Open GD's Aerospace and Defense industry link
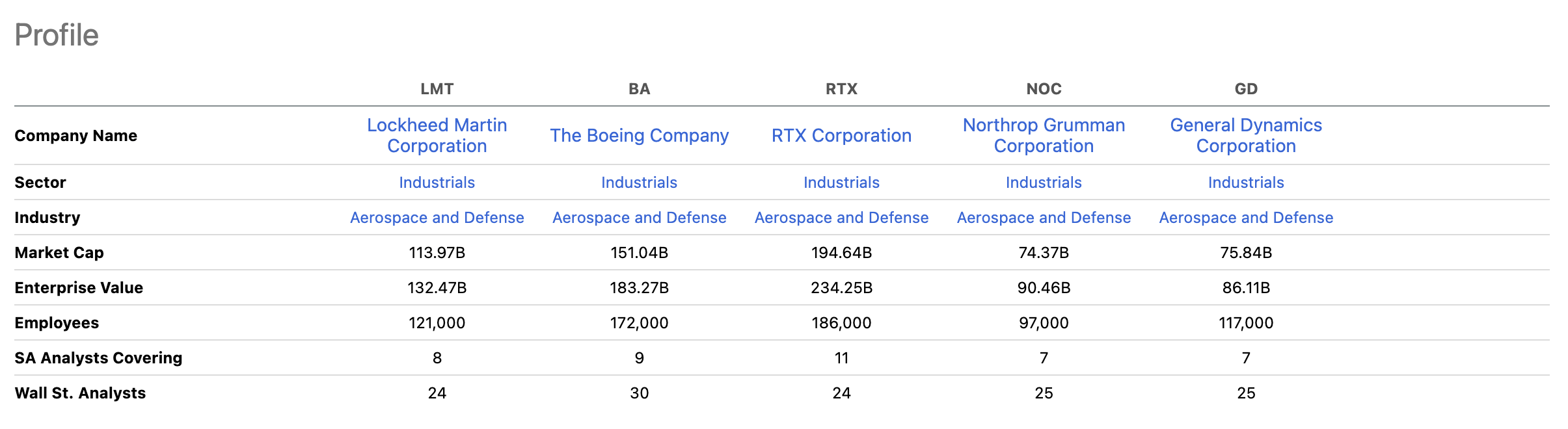Screen dimensions: 1568x429 point(1247,218)
